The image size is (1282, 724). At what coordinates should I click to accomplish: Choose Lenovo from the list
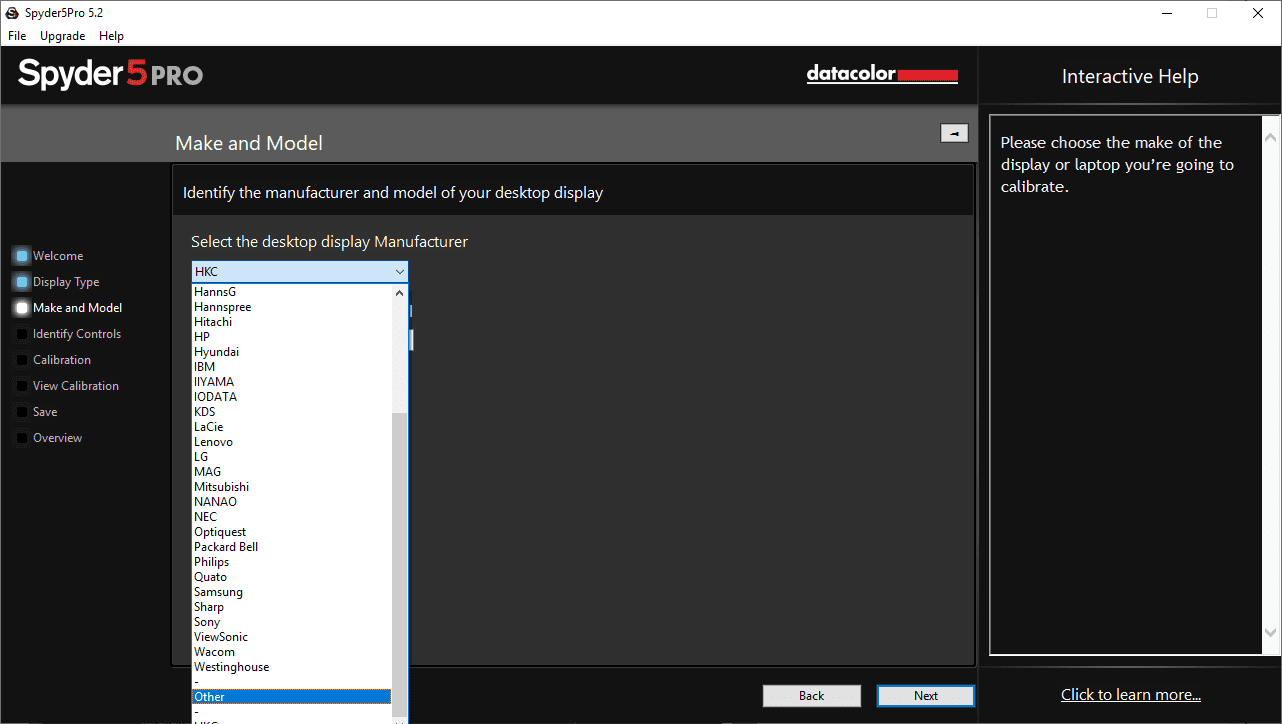pos(291,442)
